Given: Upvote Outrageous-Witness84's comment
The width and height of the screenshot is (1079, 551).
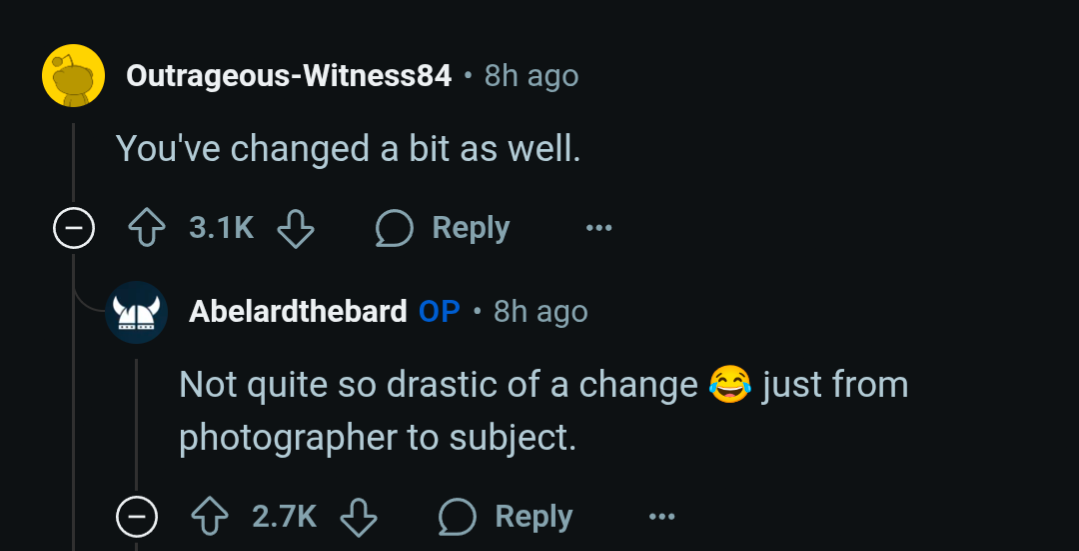Looking at the screenshot, I should tap(147, 228).
